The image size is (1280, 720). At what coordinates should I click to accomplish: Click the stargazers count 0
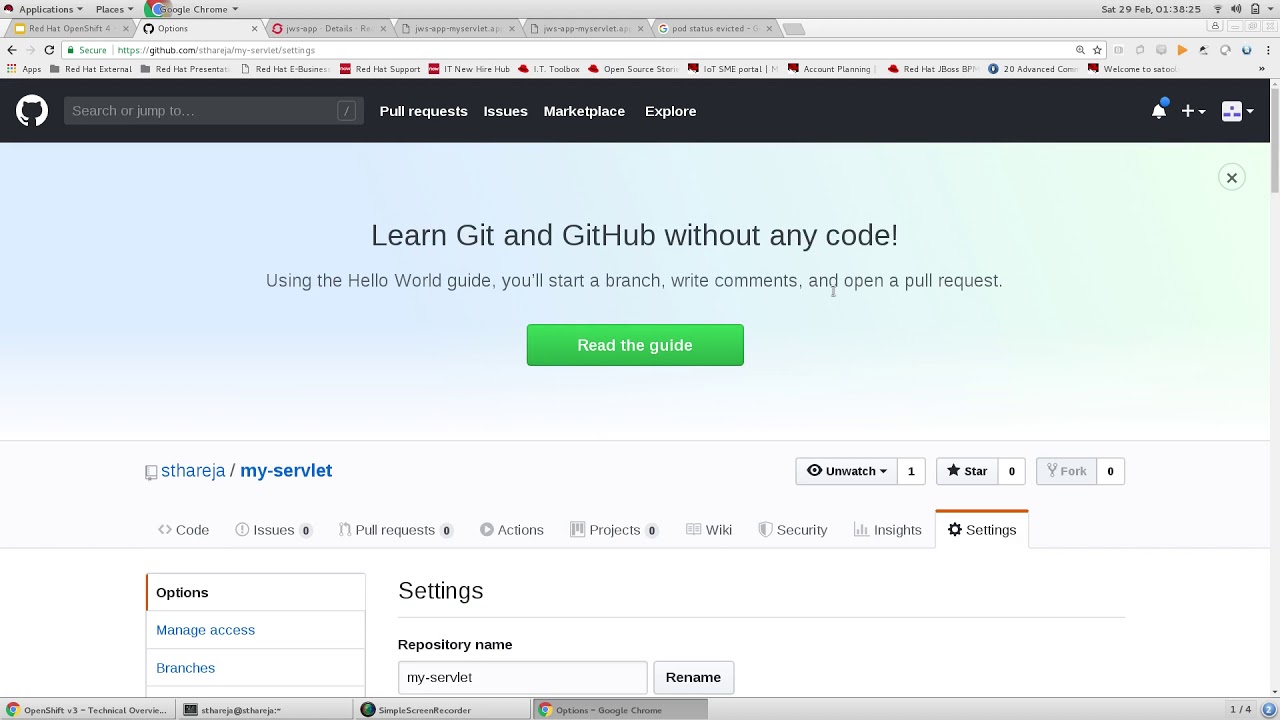[x=1011, y=471]
